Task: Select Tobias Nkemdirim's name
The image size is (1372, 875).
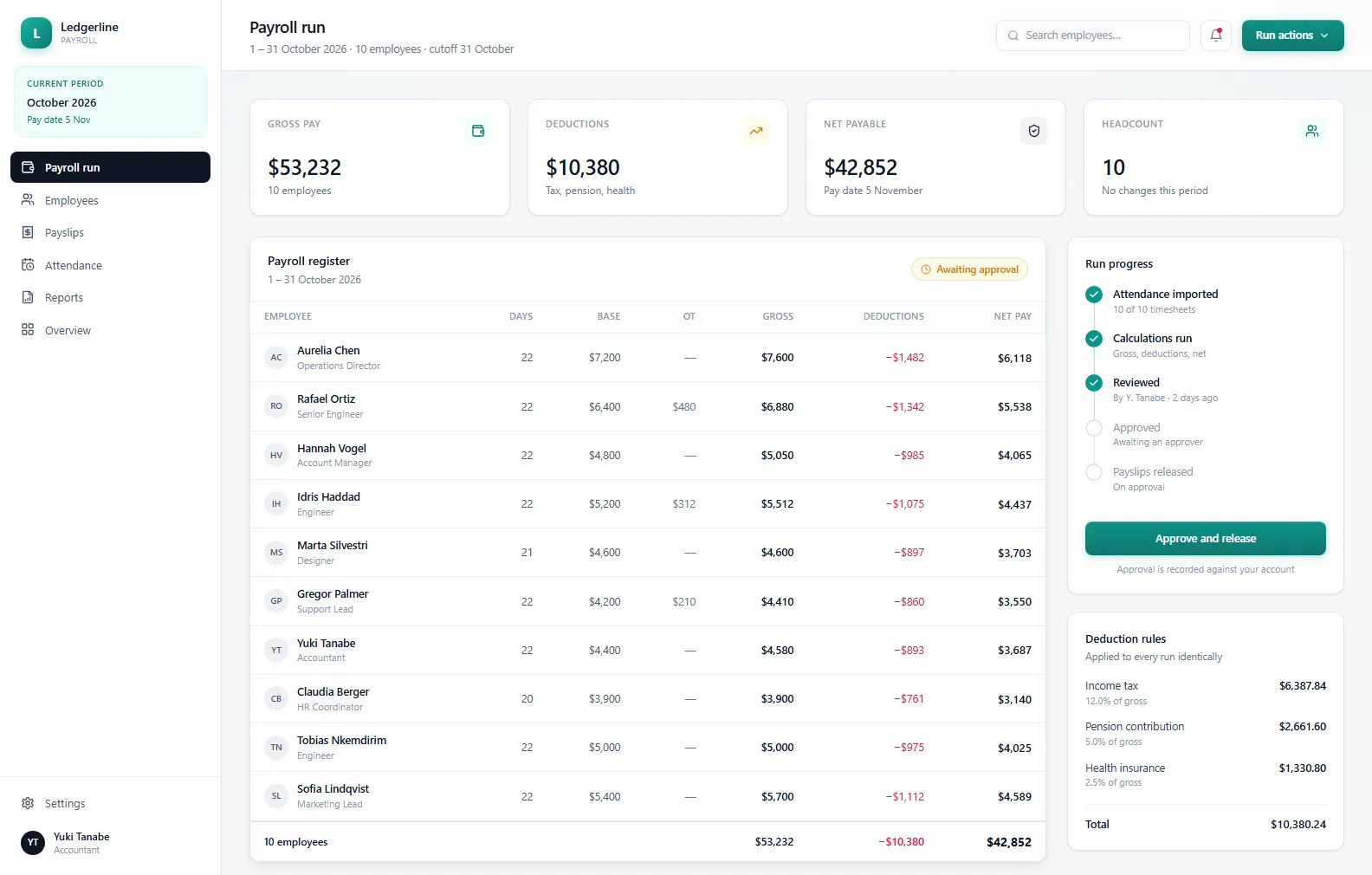Action: pyautogui.click(x=341, y=740)
